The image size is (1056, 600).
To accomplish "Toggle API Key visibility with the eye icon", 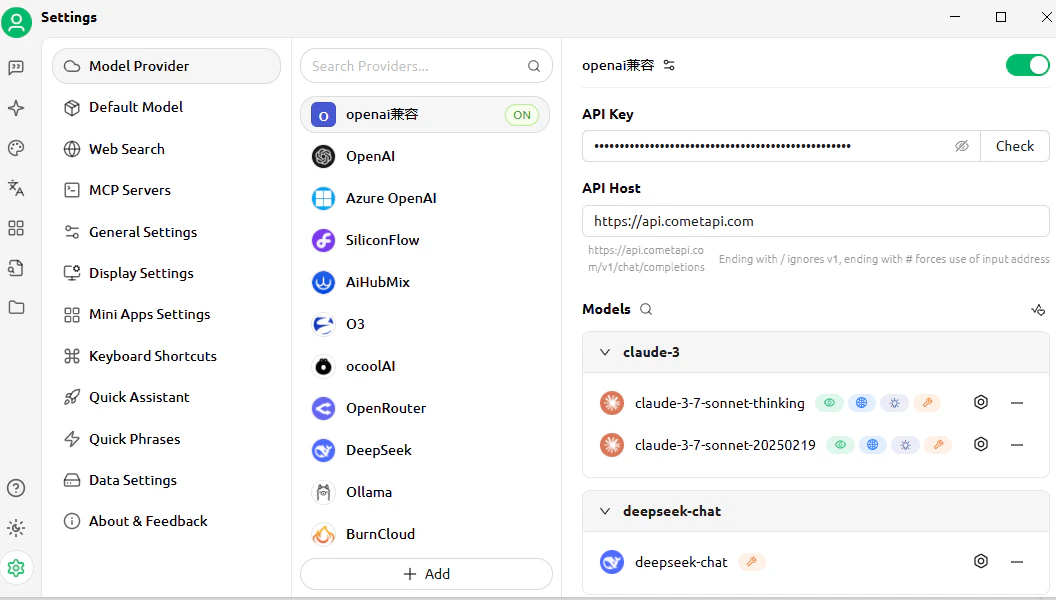I will (962, 146).
